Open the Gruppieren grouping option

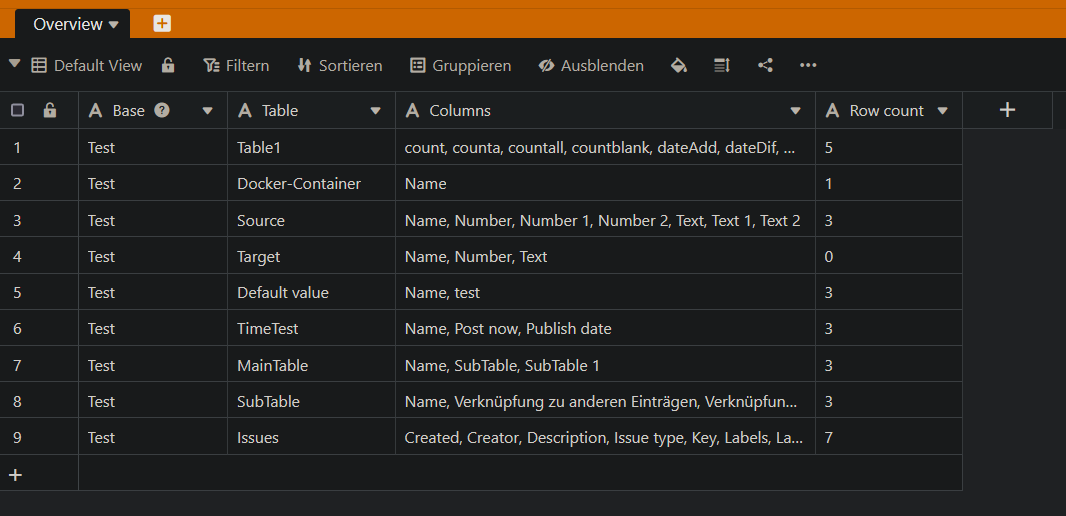coord(461,65)
